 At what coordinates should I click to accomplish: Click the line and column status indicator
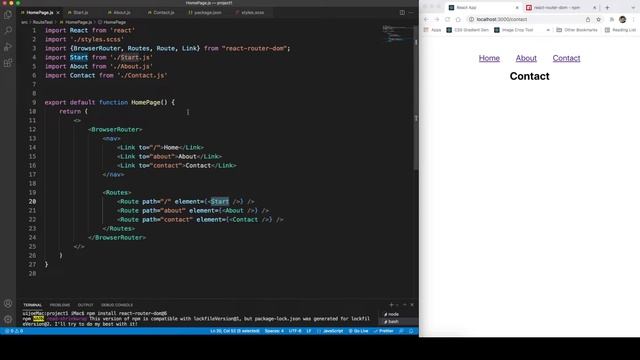(235, 331)
